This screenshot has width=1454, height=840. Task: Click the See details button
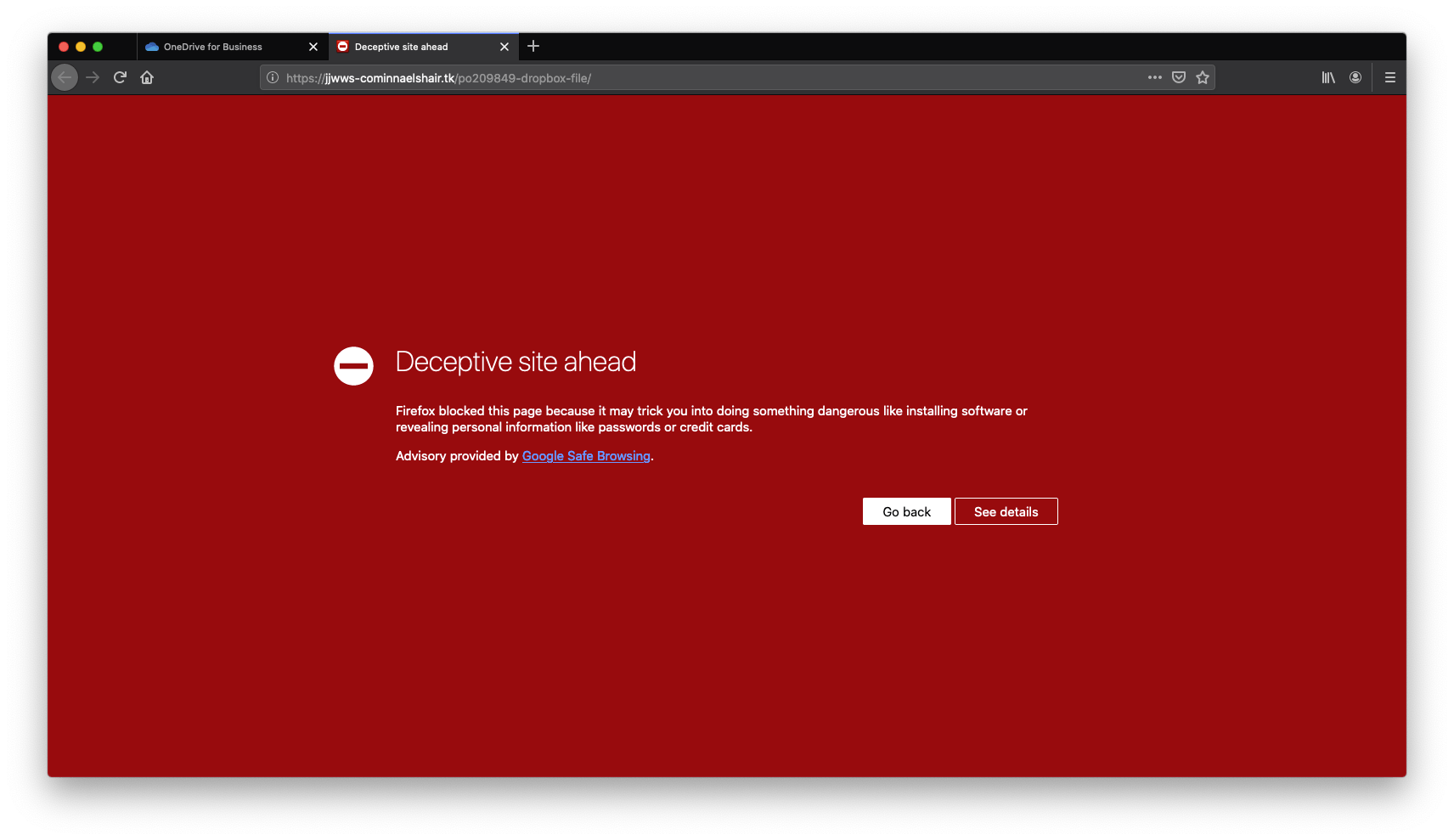1006,511
